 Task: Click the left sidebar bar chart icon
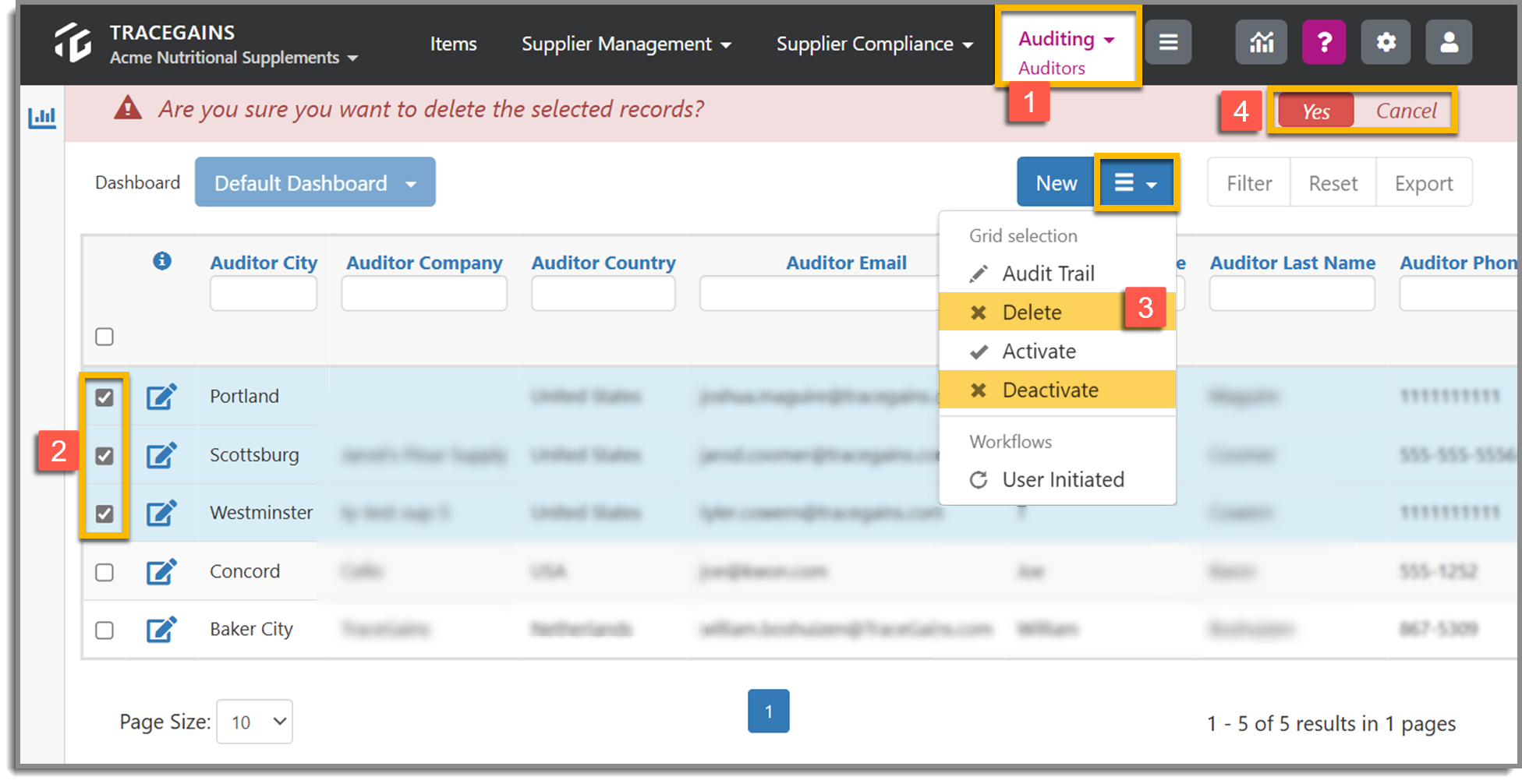(x=42, y=118)
